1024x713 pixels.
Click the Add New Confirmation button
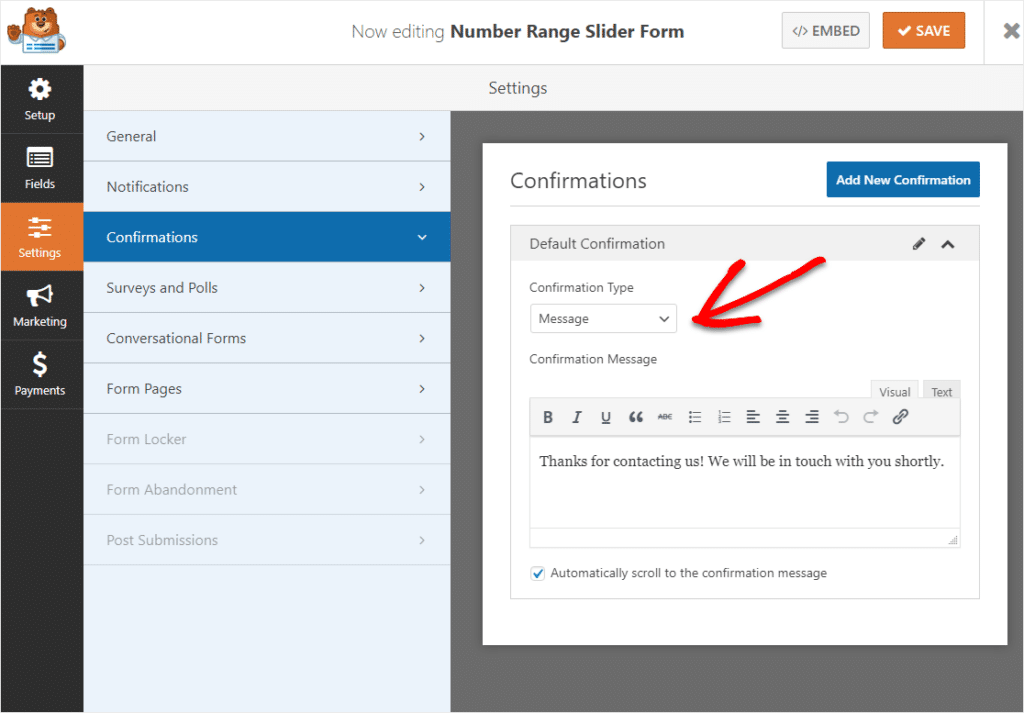[x=902, y=179]
